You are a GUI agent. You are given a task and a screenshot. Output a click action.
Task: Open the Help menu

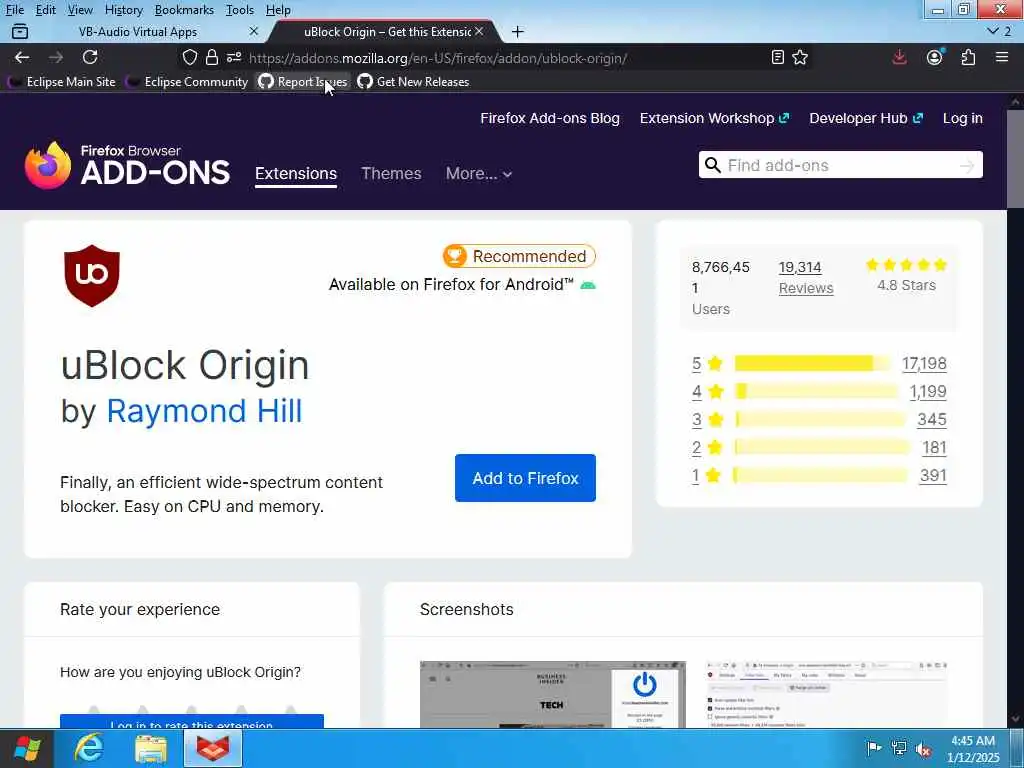pos(278,10)
